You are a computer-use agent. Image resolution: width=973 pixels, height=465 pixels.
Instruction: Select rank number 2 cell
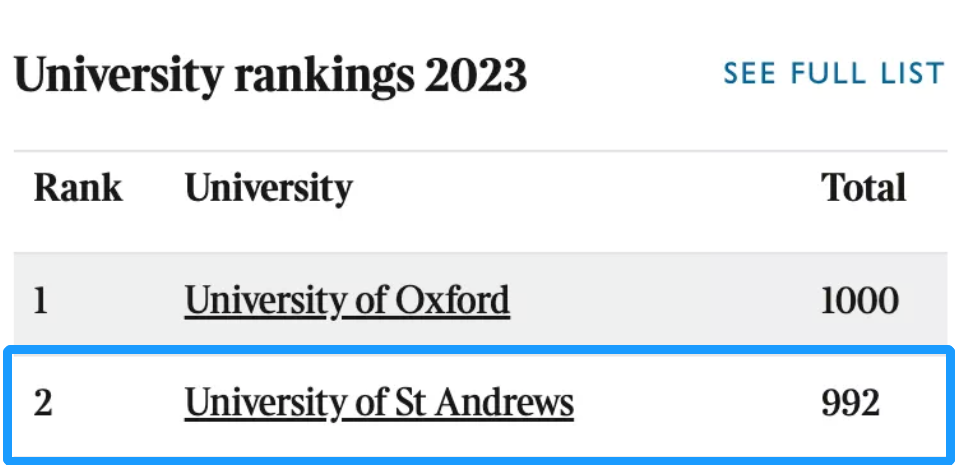coord(43,403)
